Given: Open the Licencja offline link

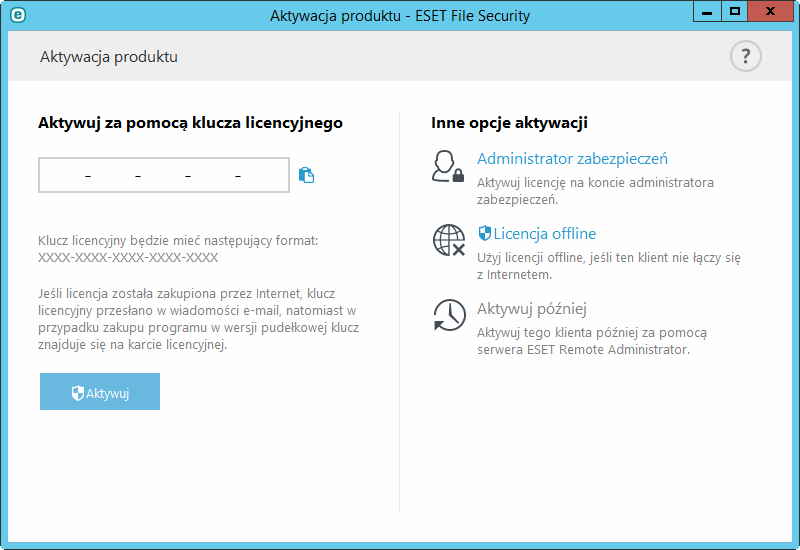Looking at the screenshot, I should (x=544, y=234).
